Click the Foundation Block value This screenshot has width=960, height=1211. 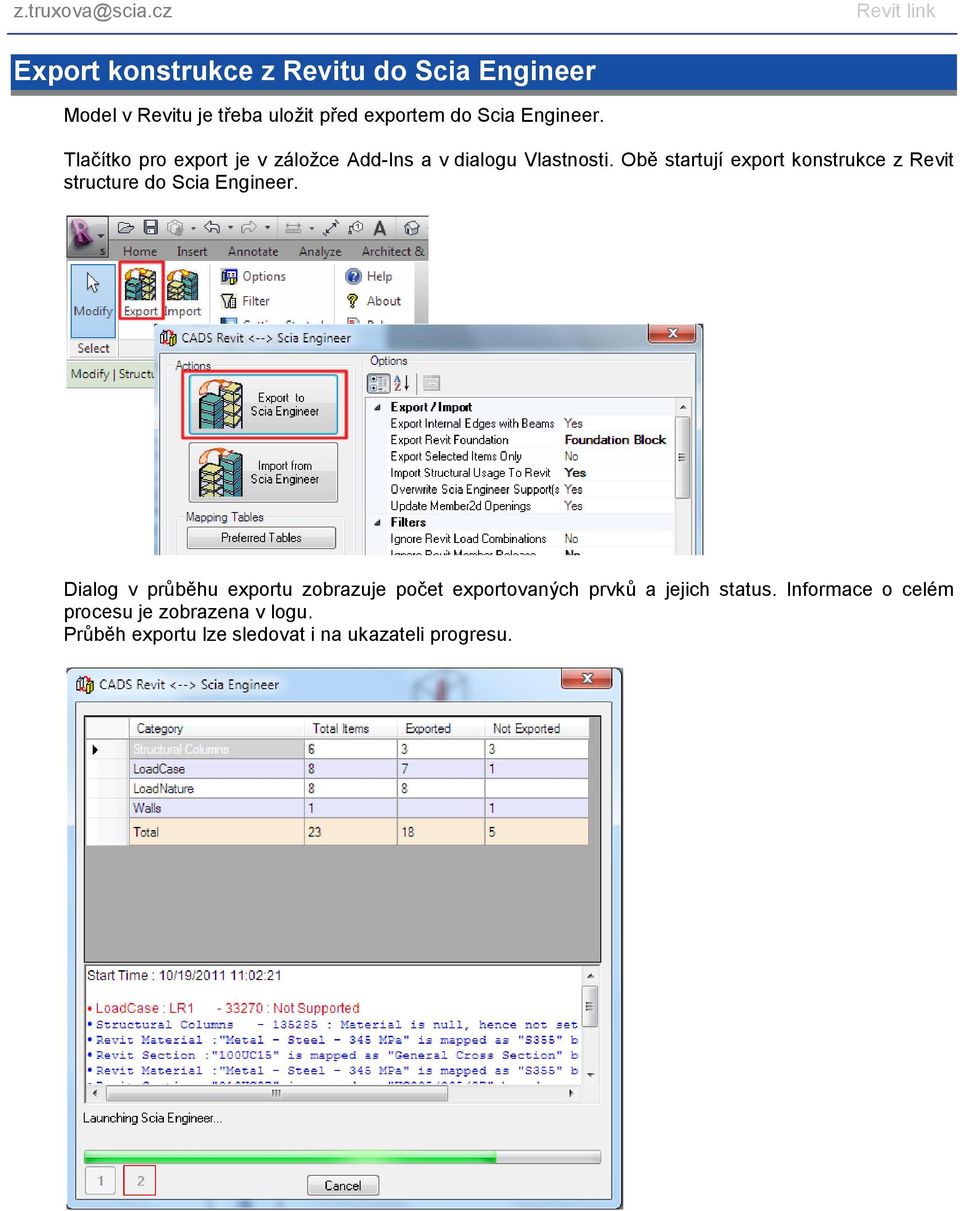point(615,440)
